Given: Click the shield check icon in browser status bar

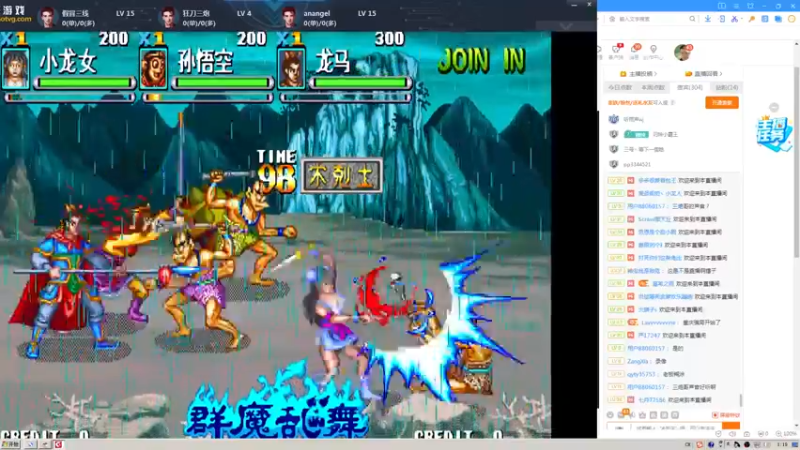Looking at the screenshot, I should click(718, 434).
